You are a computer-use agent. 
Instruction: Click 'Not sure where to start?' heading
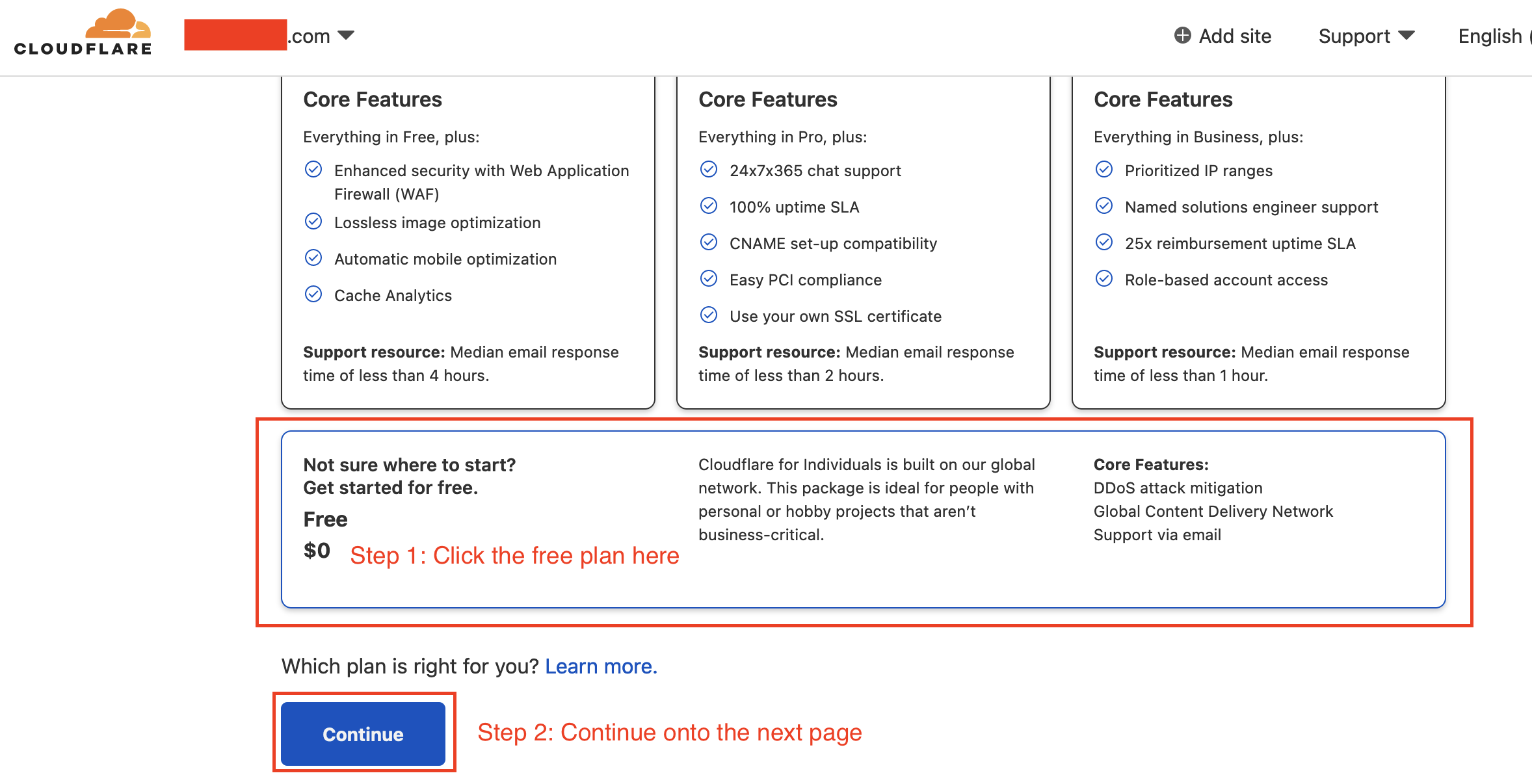click(x=409, y=465)
